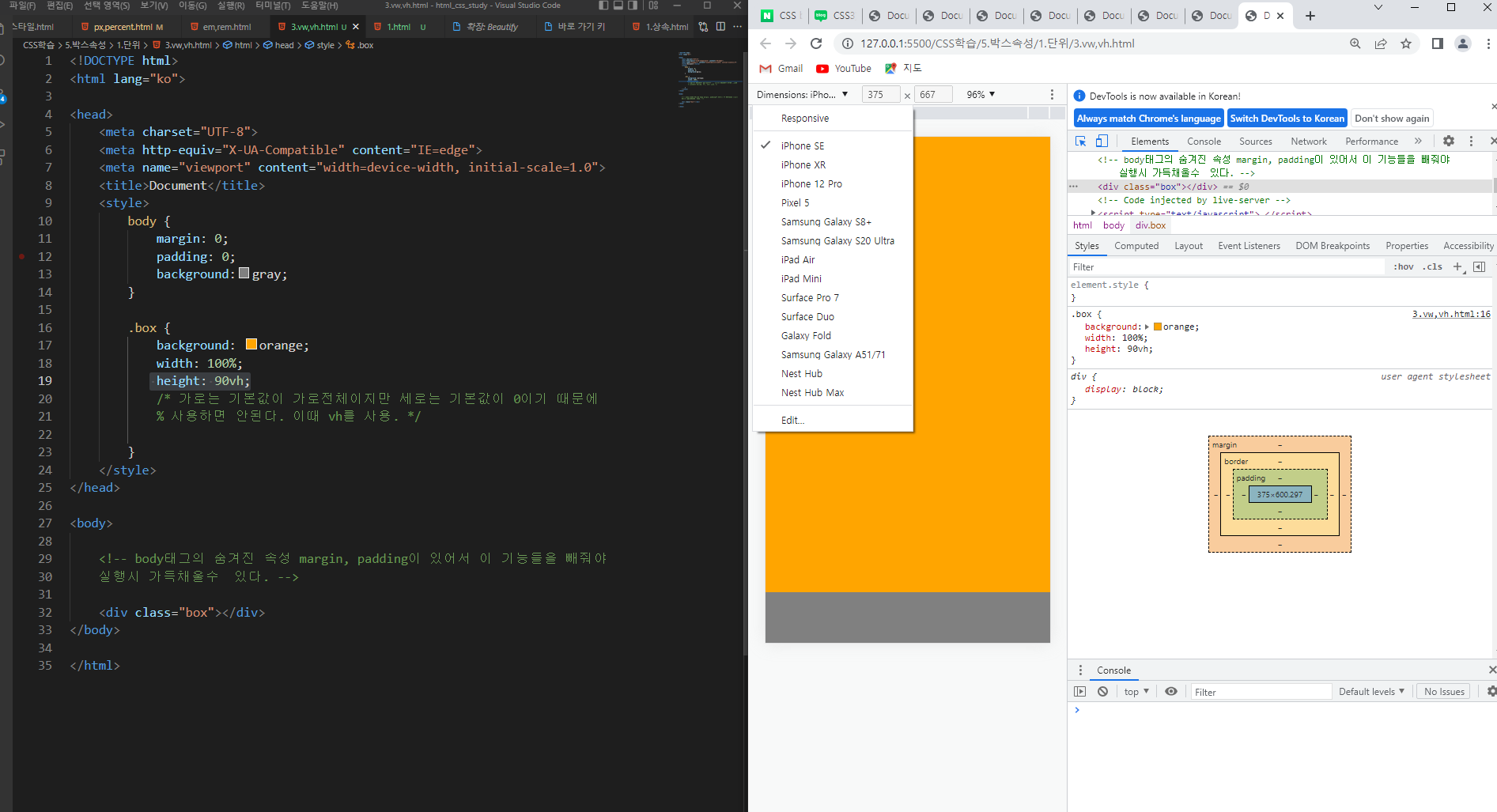Open VS Code editor more actions
This screenshot has height=812, width=1497.
[x=737, y=26]
